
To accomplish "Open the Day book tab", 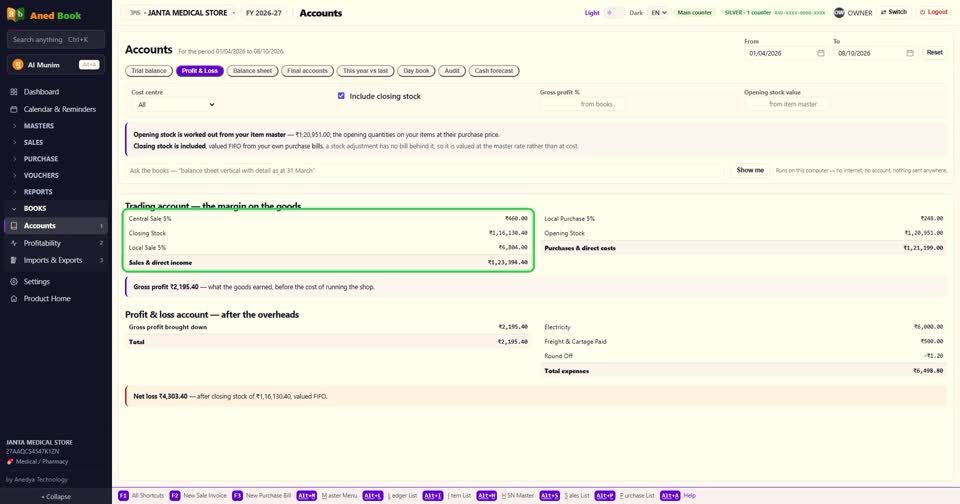I will click(416, 71).
